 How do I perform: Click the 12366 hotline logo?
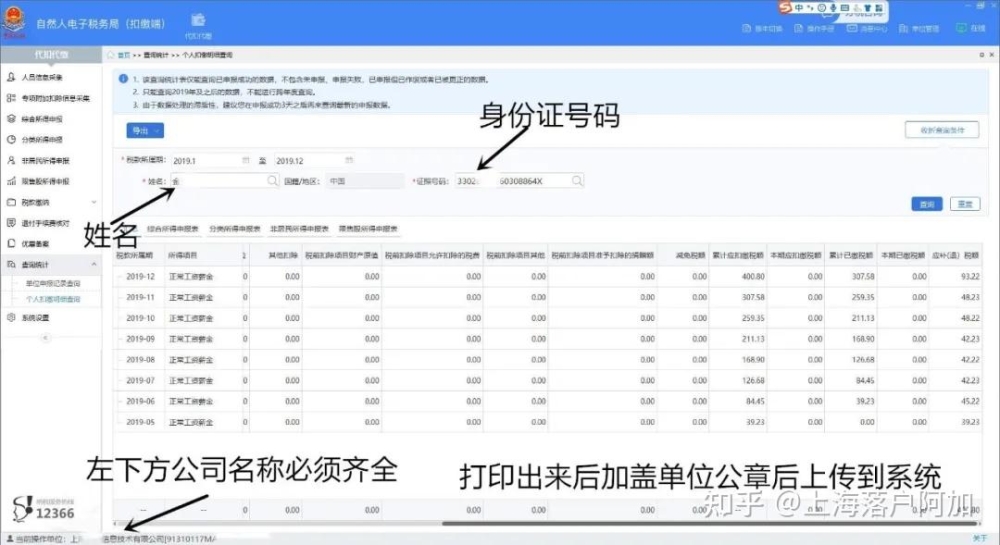point(42,509)
